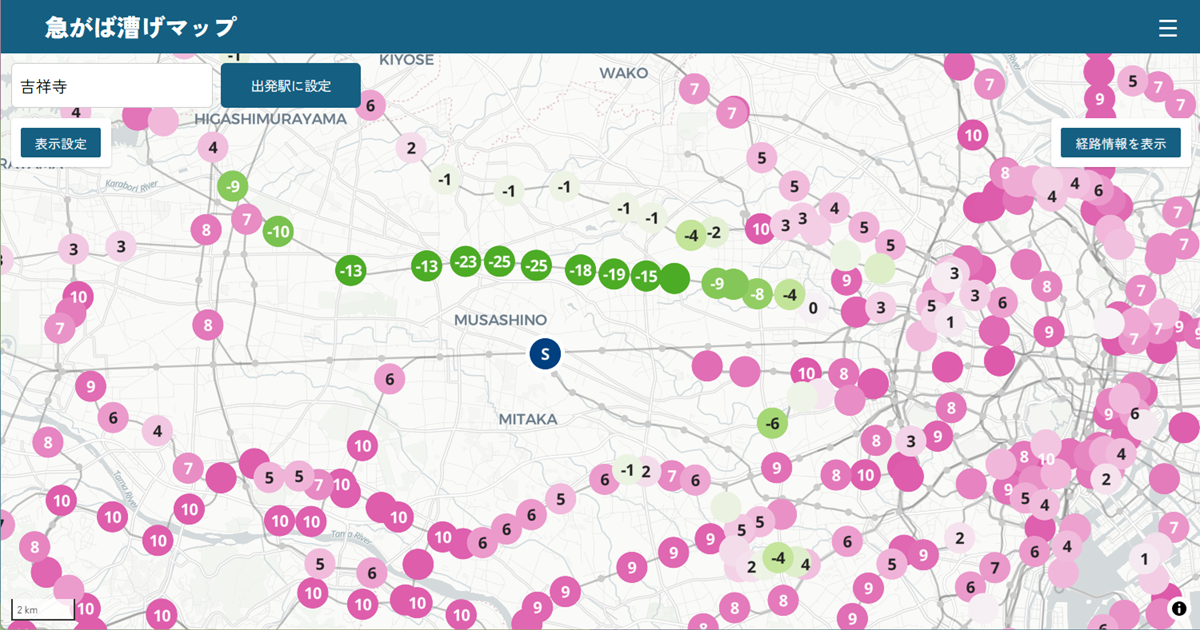Click the 急がば漕げマップ title
1200x630 pixels.
click(141, 28)
